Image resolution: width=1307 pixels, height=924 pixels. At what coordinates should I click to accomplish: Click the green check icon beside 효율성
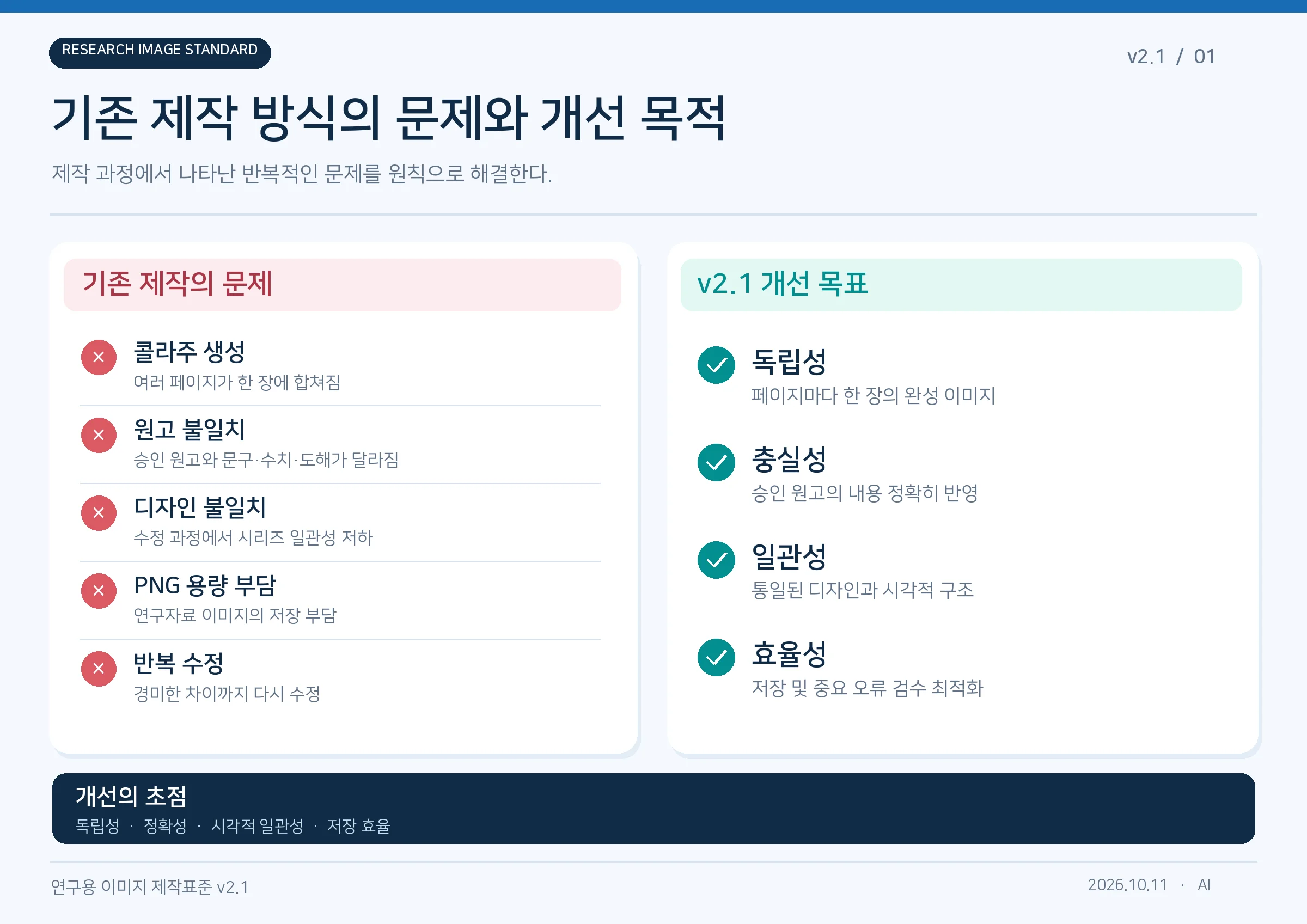click(716, 658)
